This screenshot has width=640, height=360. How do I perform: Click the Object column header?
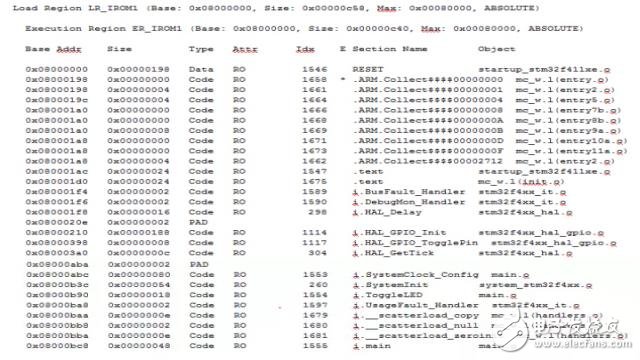click(496, 49)
